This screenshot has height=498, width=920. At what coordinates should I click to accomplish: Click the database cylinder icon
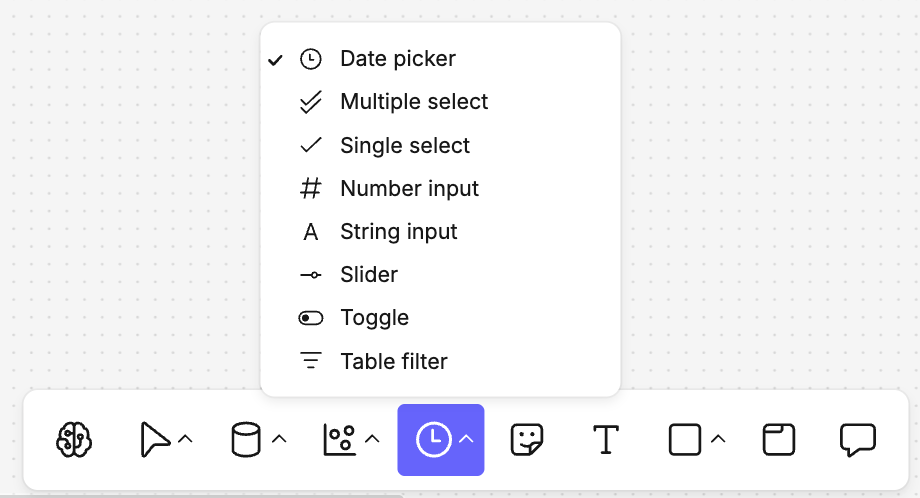(x=246, y=439)
